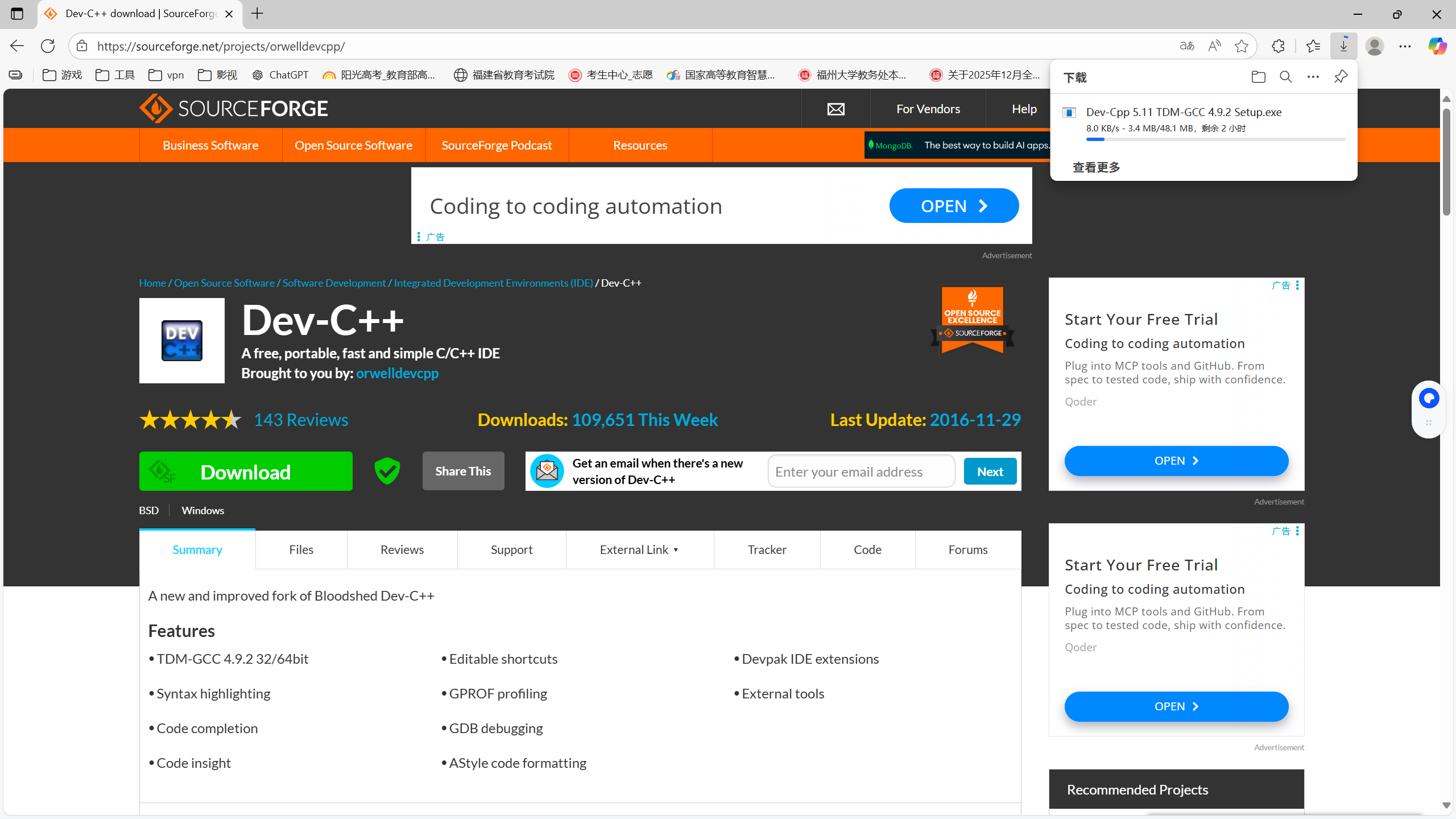Open the orwelldevcpp author link
Image resolution: width=1456 pixels, height=819 pixels.
[x=397, y=373]
